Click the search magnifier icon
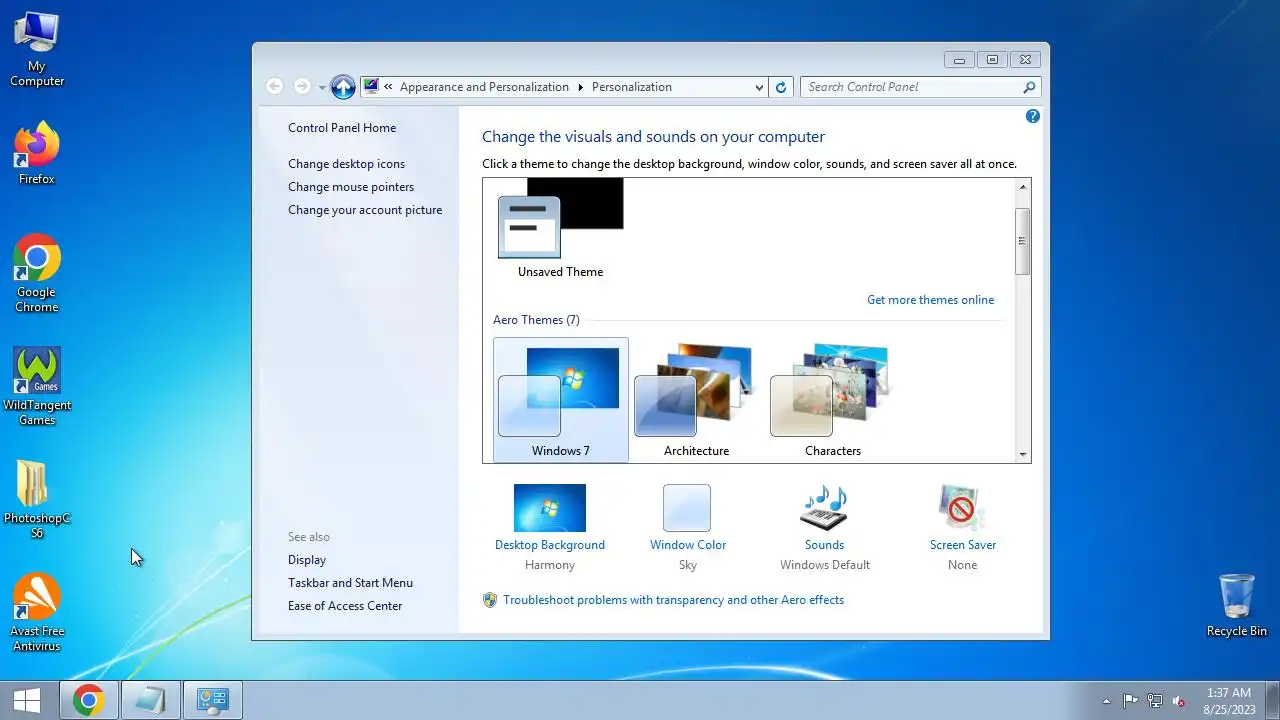The image size is (1280, 720). 1029,87
